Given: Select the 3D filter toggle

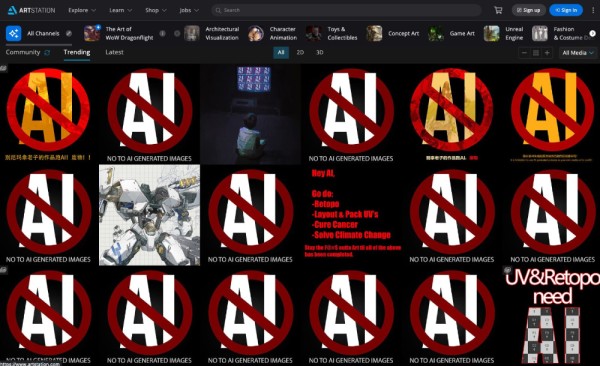Looking at the screenshot, I should (x=320, y=52).
